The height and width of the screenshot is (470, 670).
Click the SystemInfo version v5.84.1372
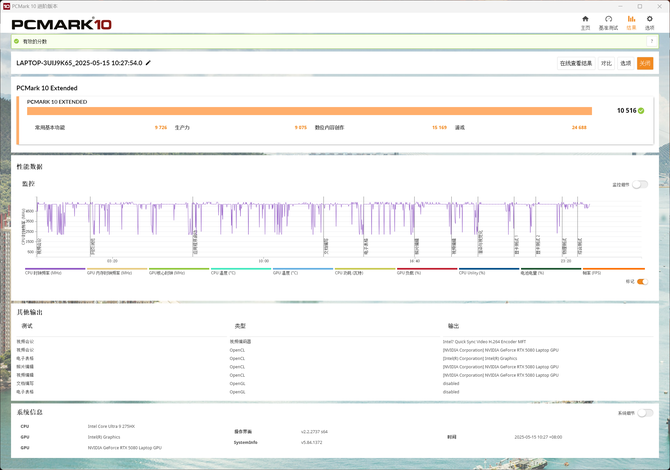coord(311,442)
